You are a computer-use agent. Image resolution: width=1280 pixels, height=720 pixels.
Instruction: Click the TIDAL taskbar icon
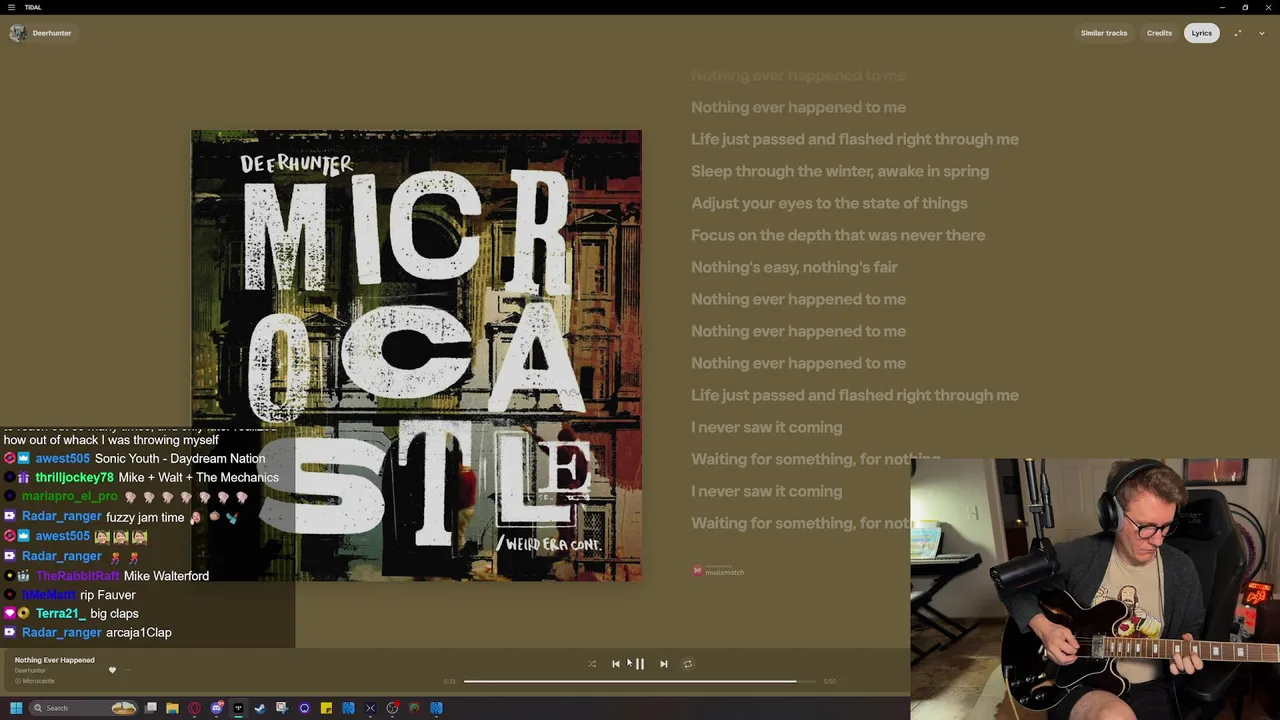pos(238,708)
